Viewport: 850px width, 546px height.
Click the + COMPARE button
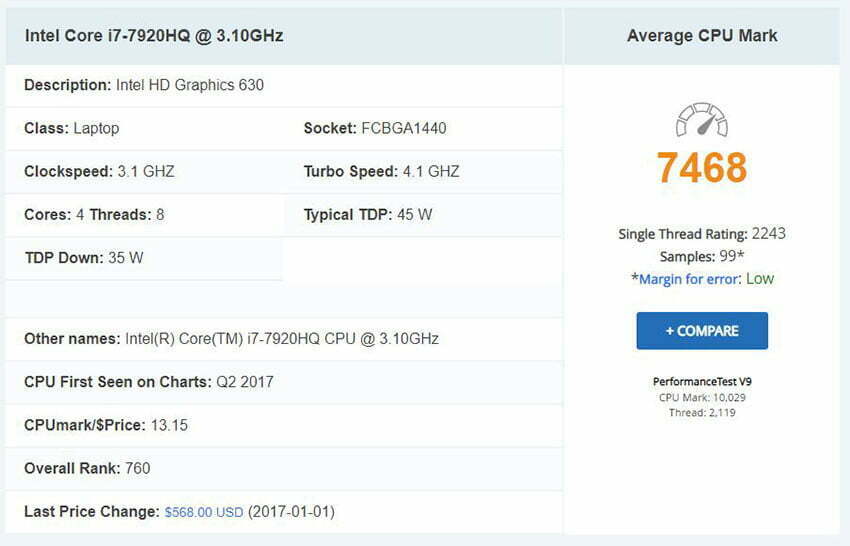[x=702, y=331]
